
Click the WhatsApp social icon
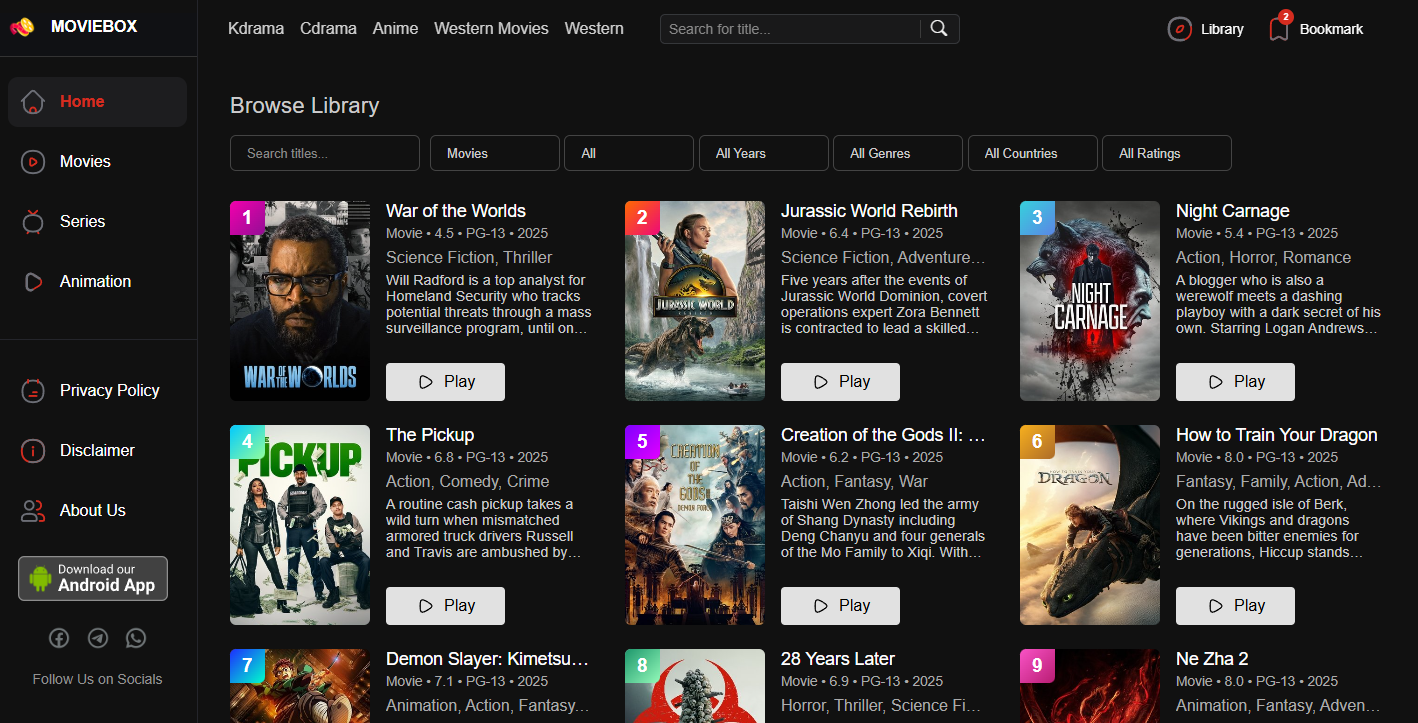click(136, 638)
